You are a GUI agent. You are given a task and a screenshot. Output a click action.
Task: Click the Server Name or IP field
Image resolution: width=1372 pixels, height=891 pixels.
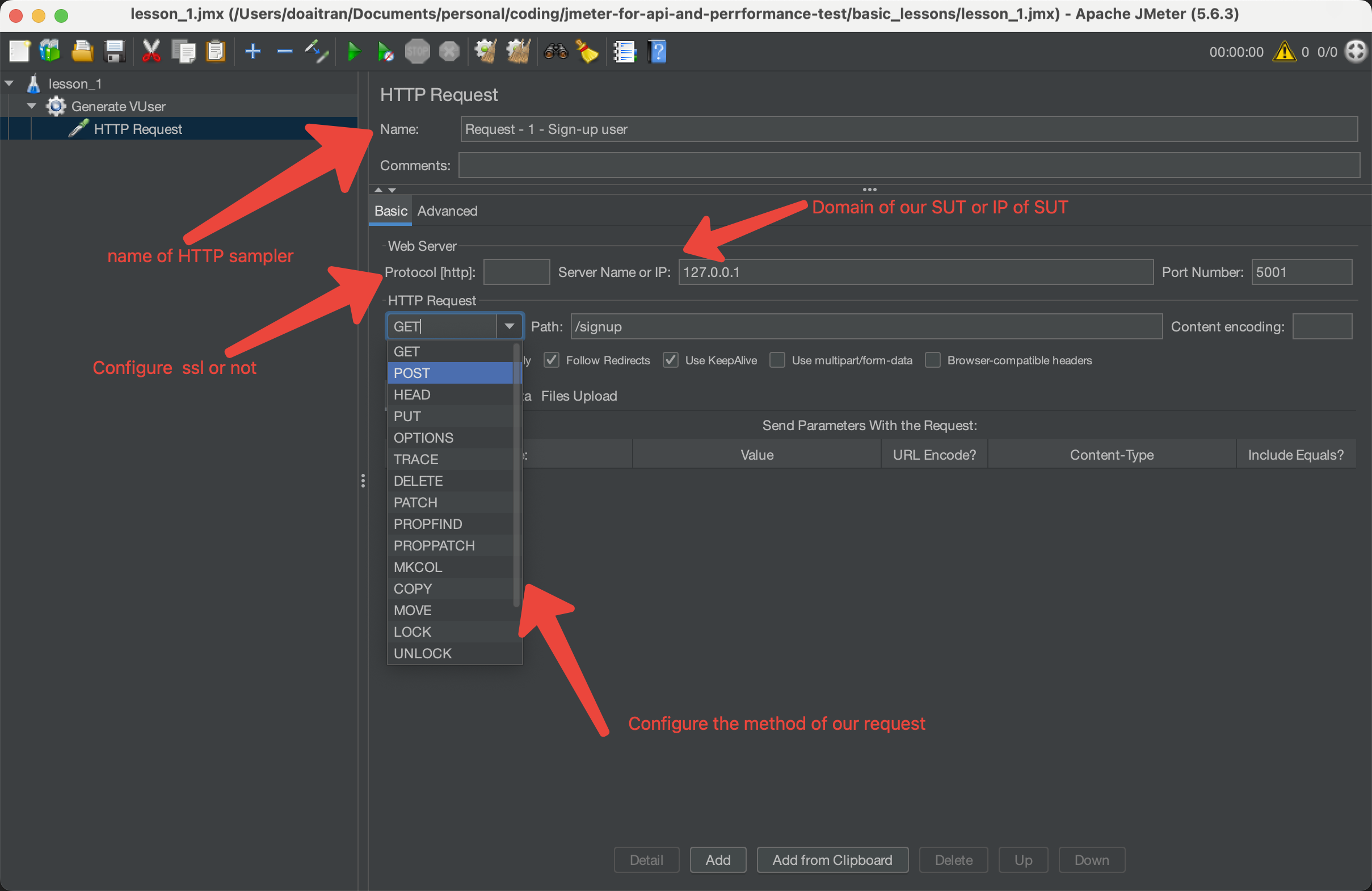point(915,272)
